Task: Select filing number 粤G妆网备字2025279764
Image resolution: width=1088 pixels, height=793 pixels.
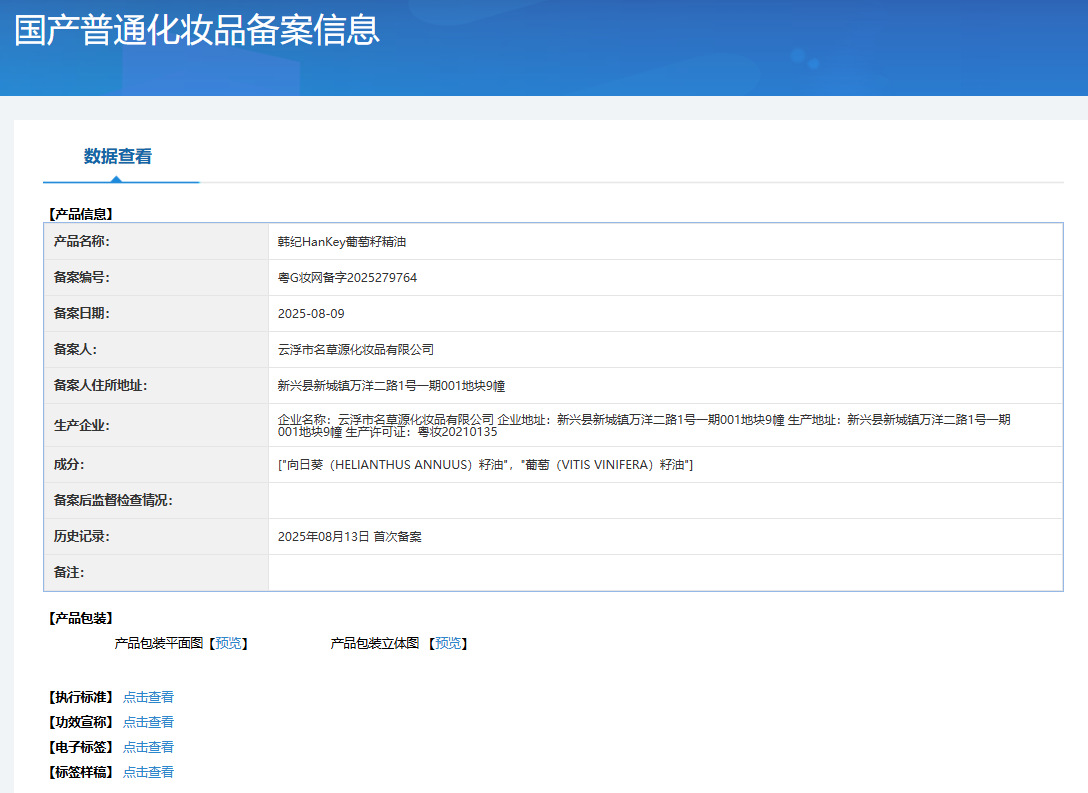Action: click(x=348, y=278)
